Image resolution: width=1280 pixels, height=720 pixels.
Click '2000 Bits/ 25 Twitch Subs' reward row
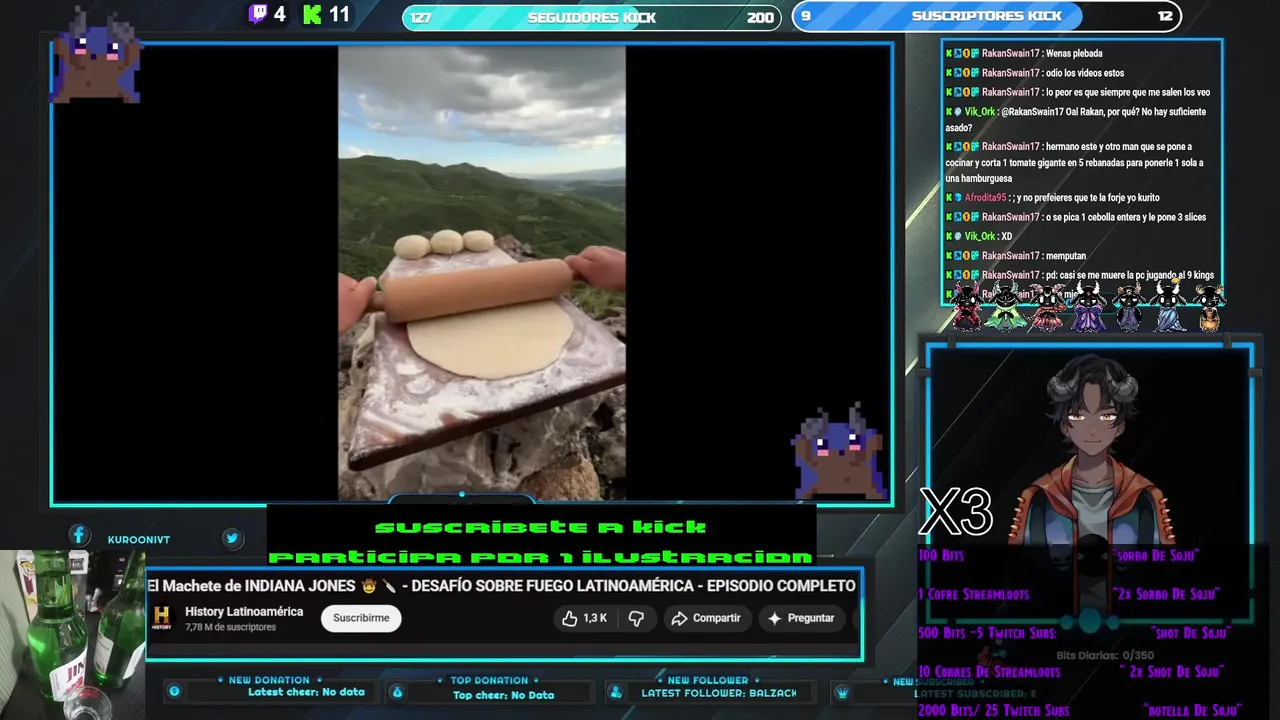click(1080, 711)
